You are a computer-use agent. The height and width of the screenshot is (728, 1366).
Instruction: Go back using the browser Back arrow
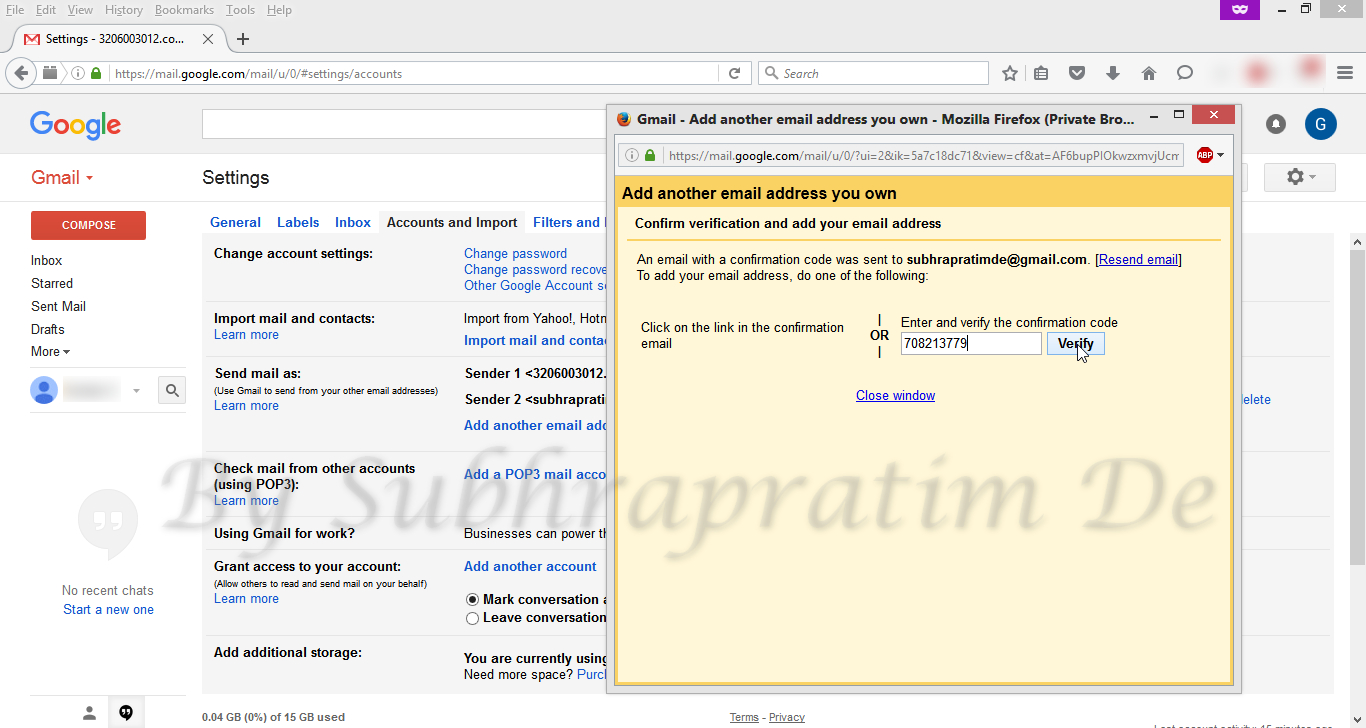pos(21,73)
